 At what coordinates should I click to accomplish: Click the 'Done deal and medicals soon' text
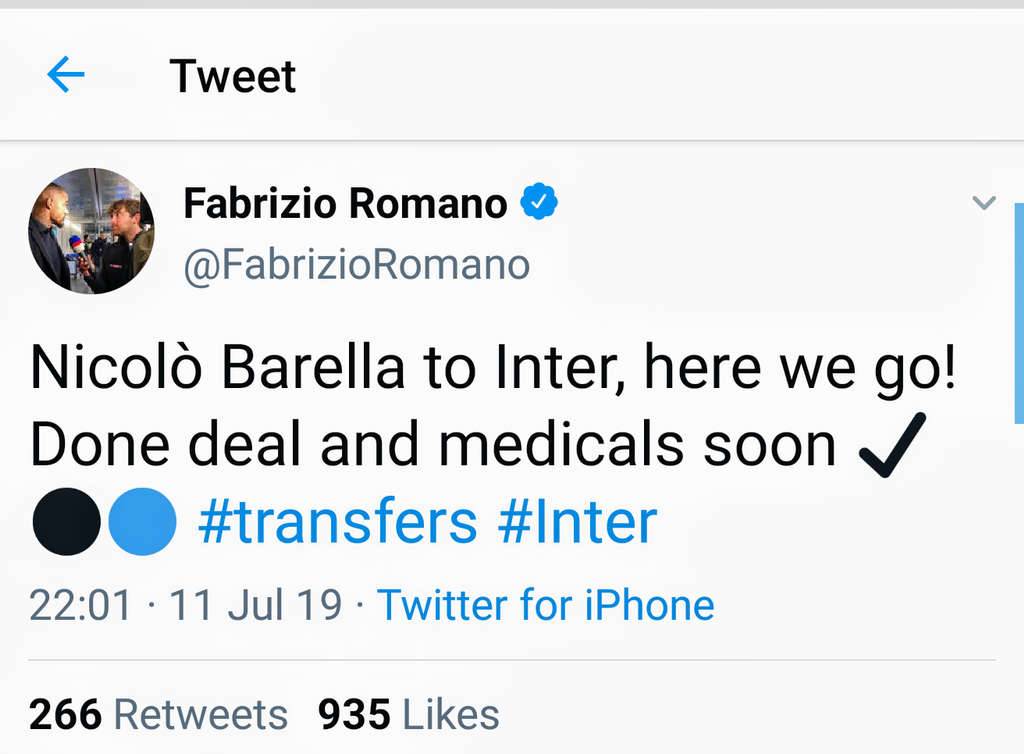(432, 446)
